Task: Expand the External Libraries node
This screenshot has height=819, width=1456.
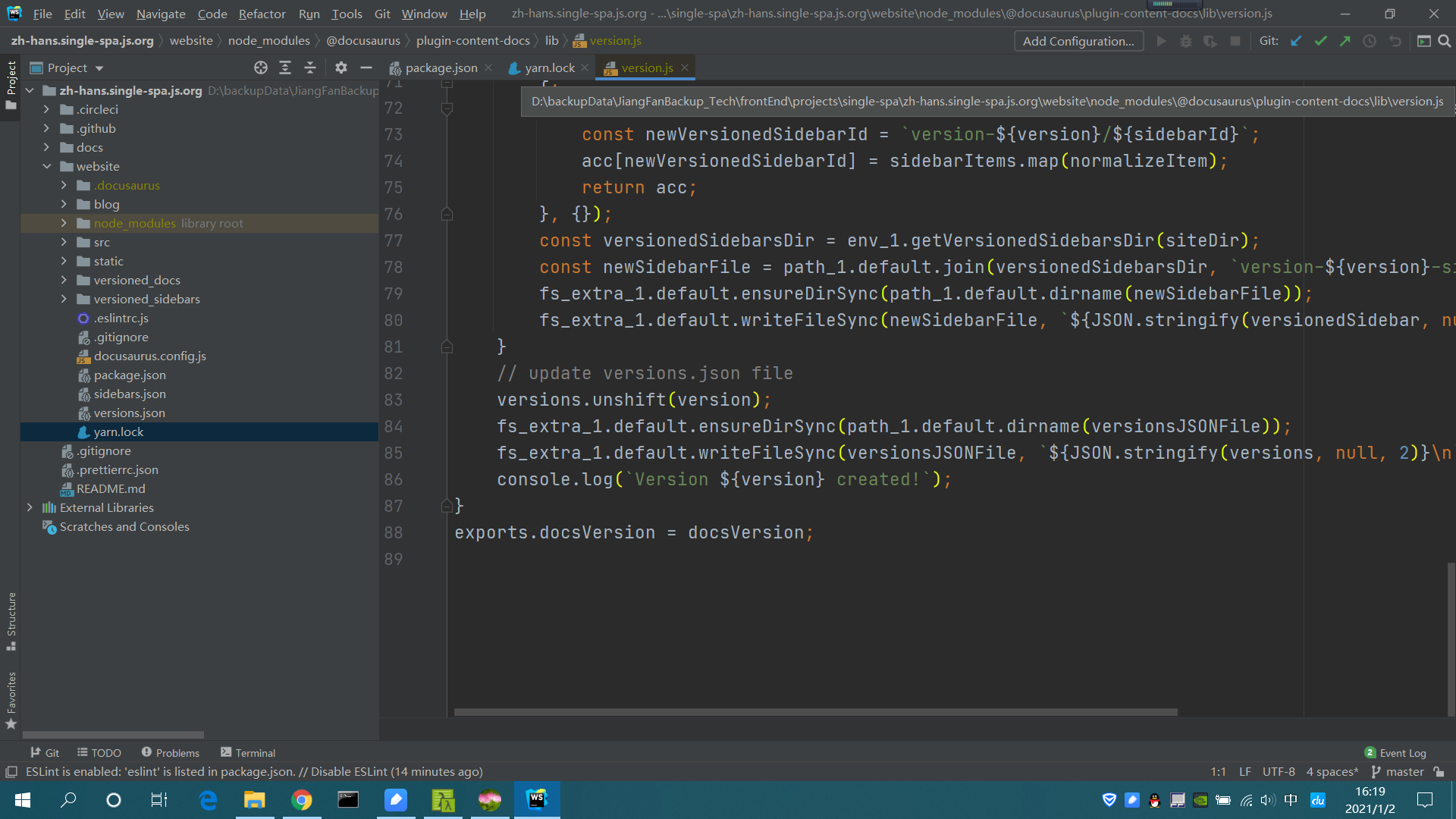Action: coord(30,507)
